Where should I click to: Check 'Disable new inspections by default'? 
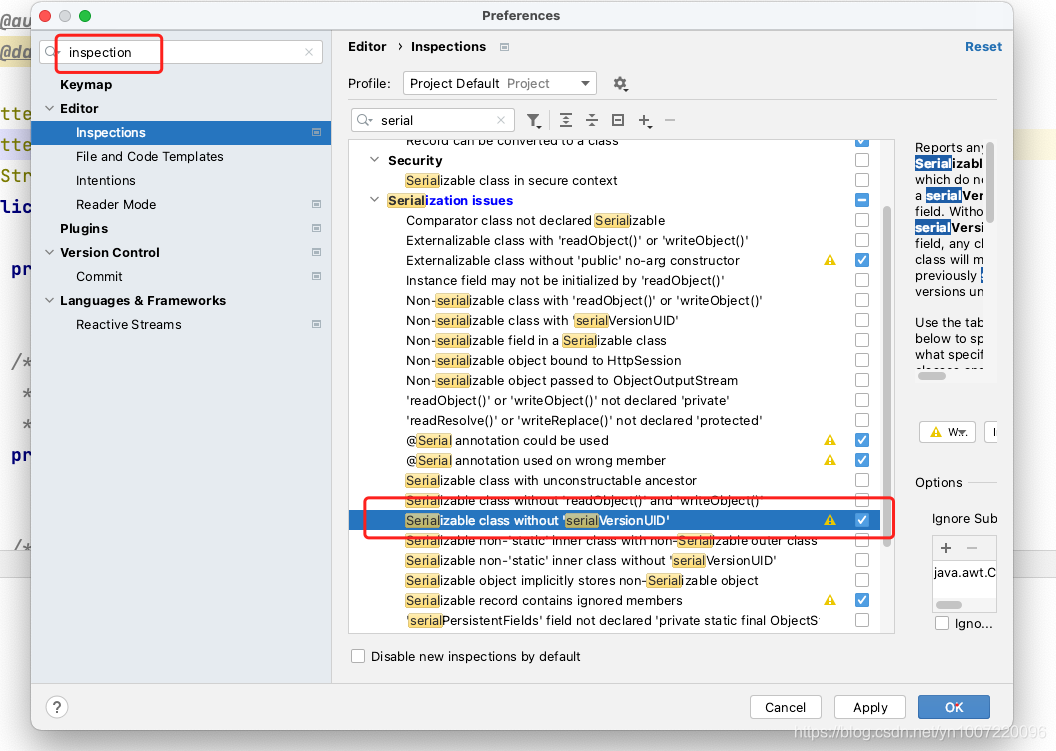pos(358,656)
